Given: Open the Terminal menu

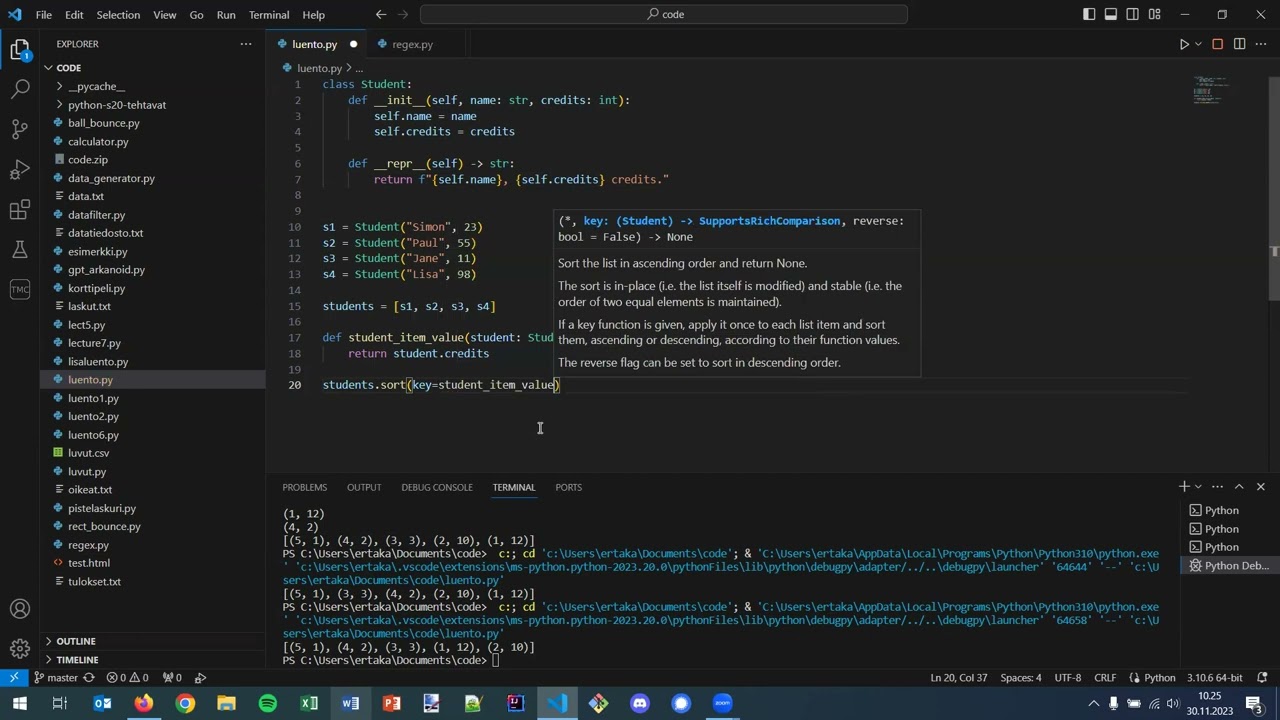Looking at the screenshot, I should [269, 14].
